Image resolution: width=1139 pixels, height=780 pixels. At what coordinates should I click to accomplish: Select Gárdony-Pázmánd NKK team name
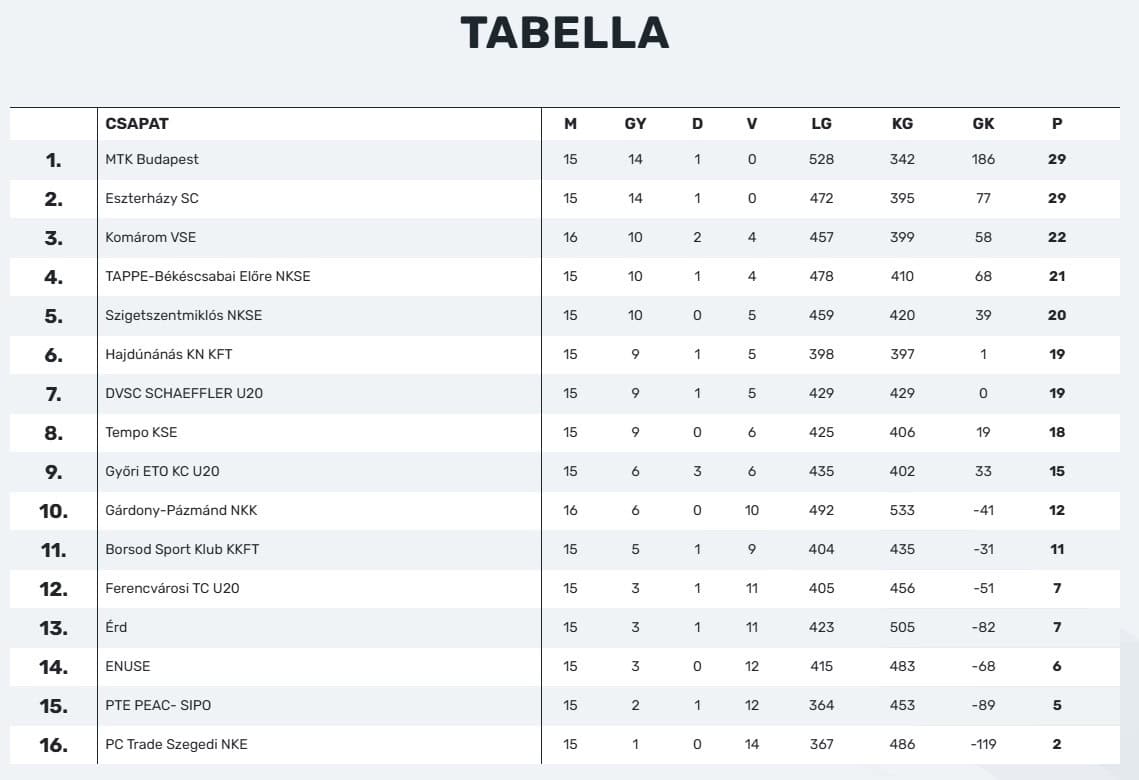181,510
